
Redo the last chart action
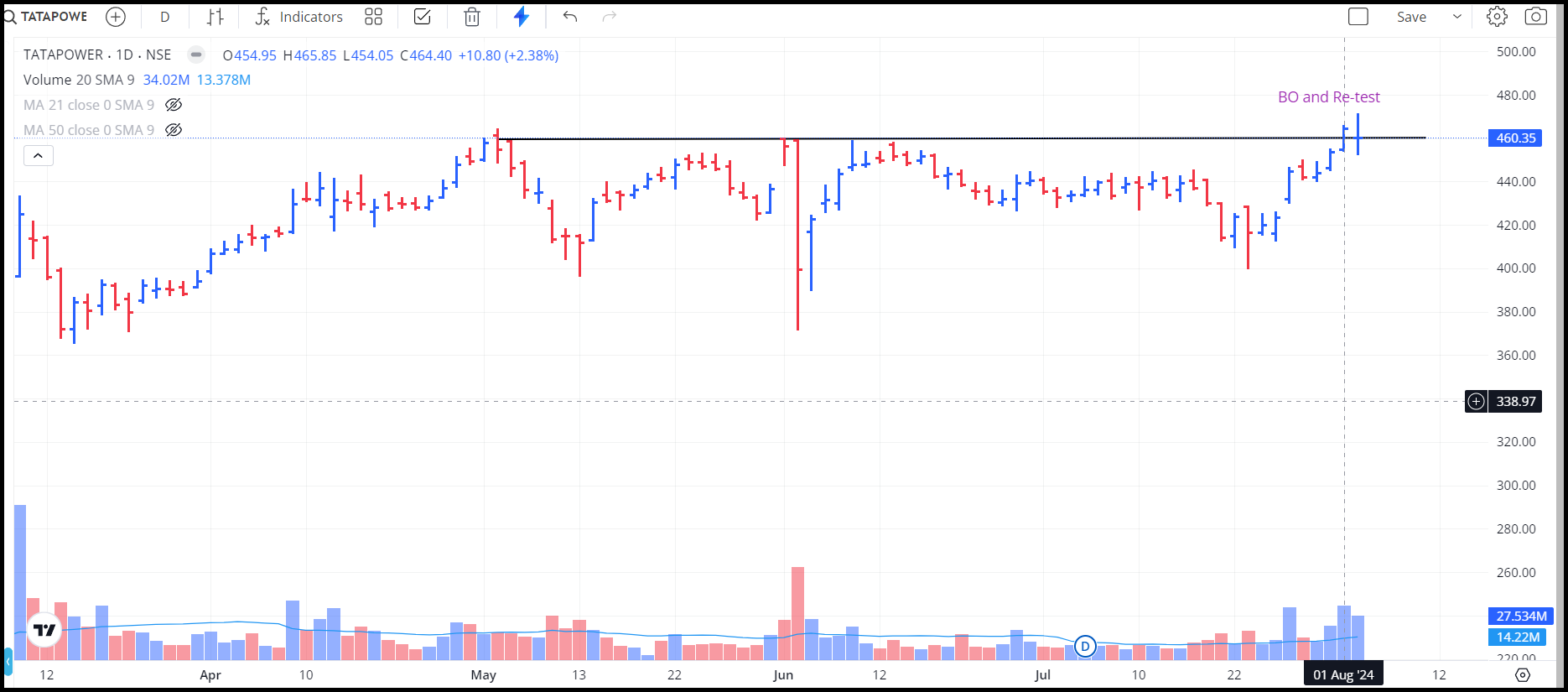point(610,17)
